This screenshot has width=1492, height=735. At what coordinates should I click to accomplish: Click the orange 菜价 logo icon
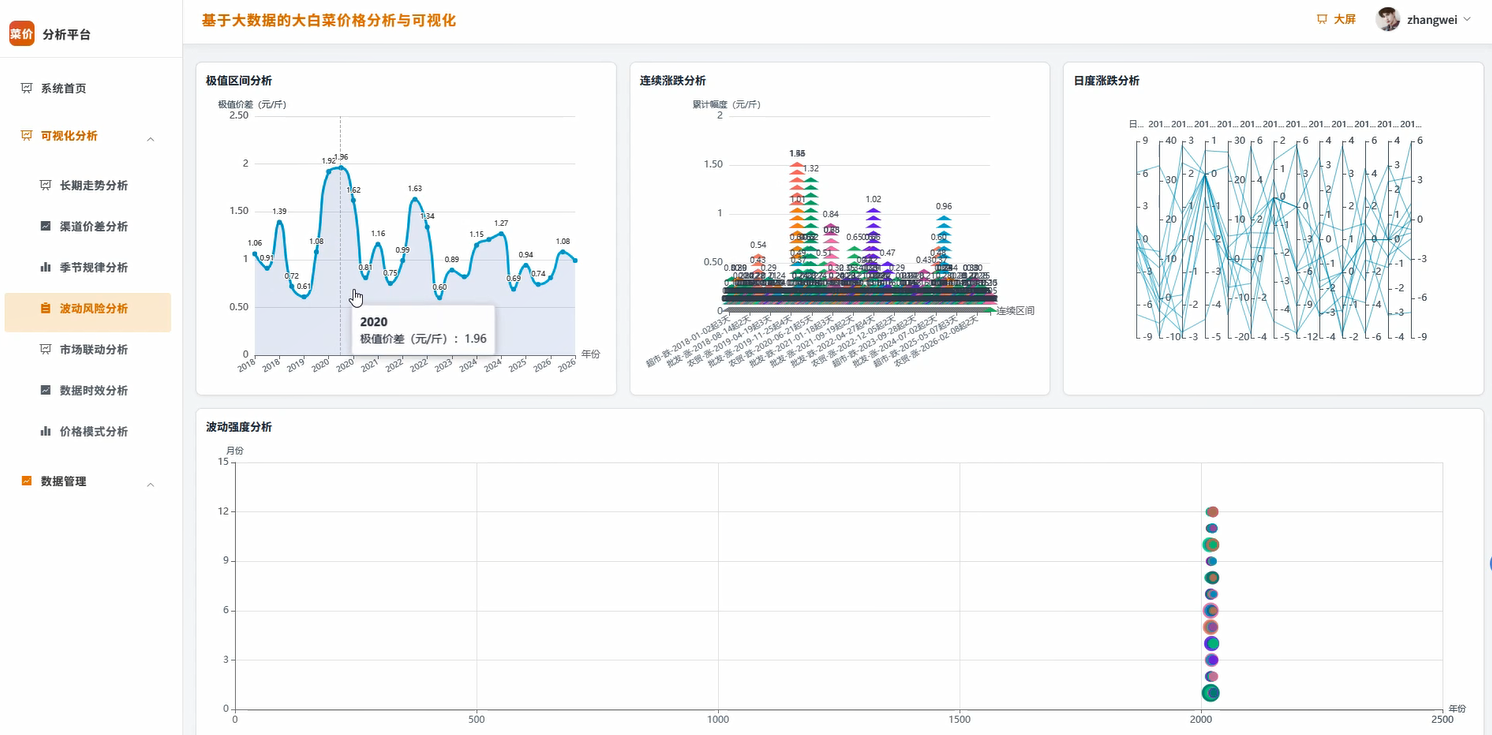click(x=22, y=33)
